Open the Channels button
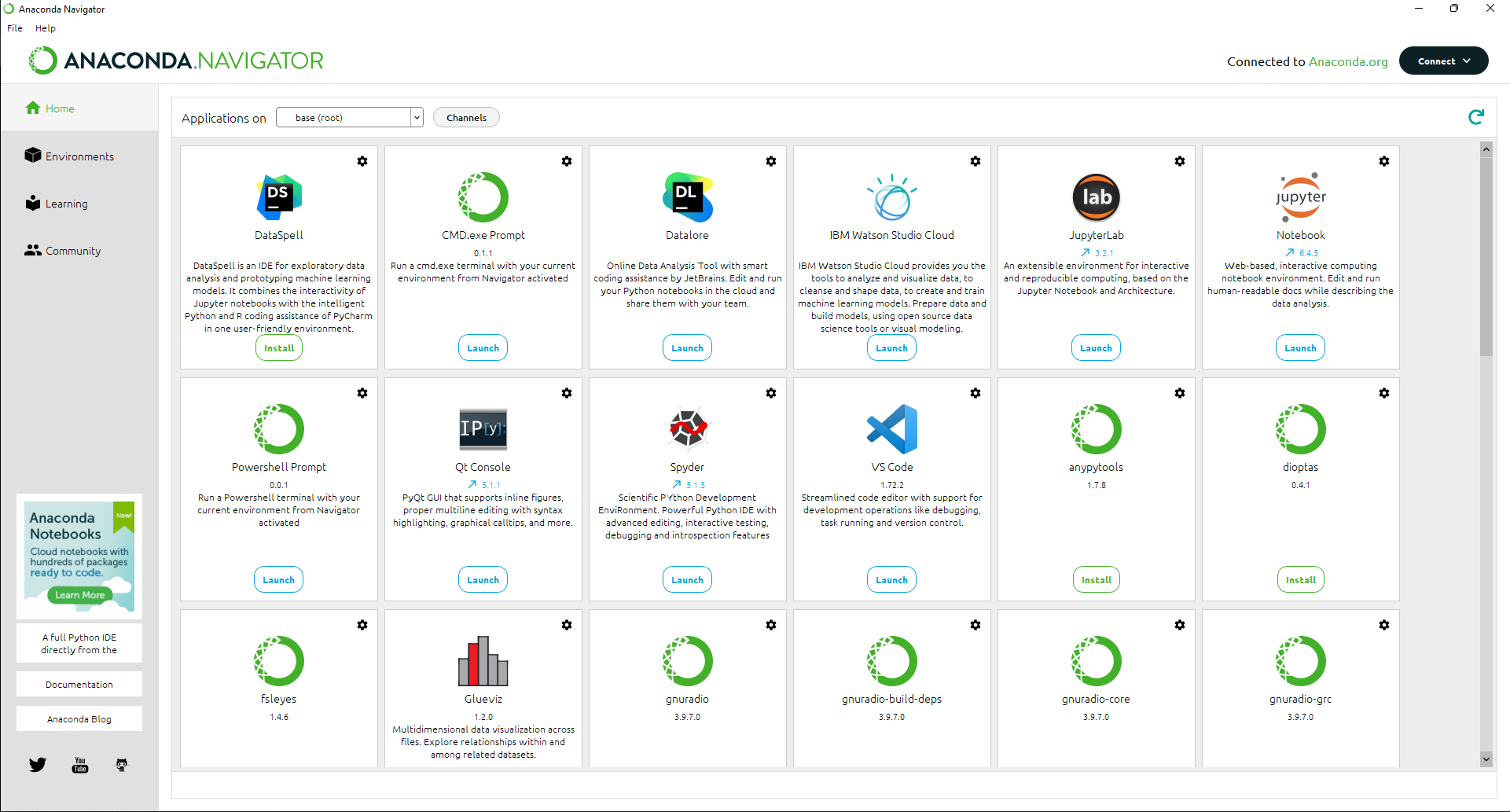Viewport: 1510px width, 812px height. 466,117
